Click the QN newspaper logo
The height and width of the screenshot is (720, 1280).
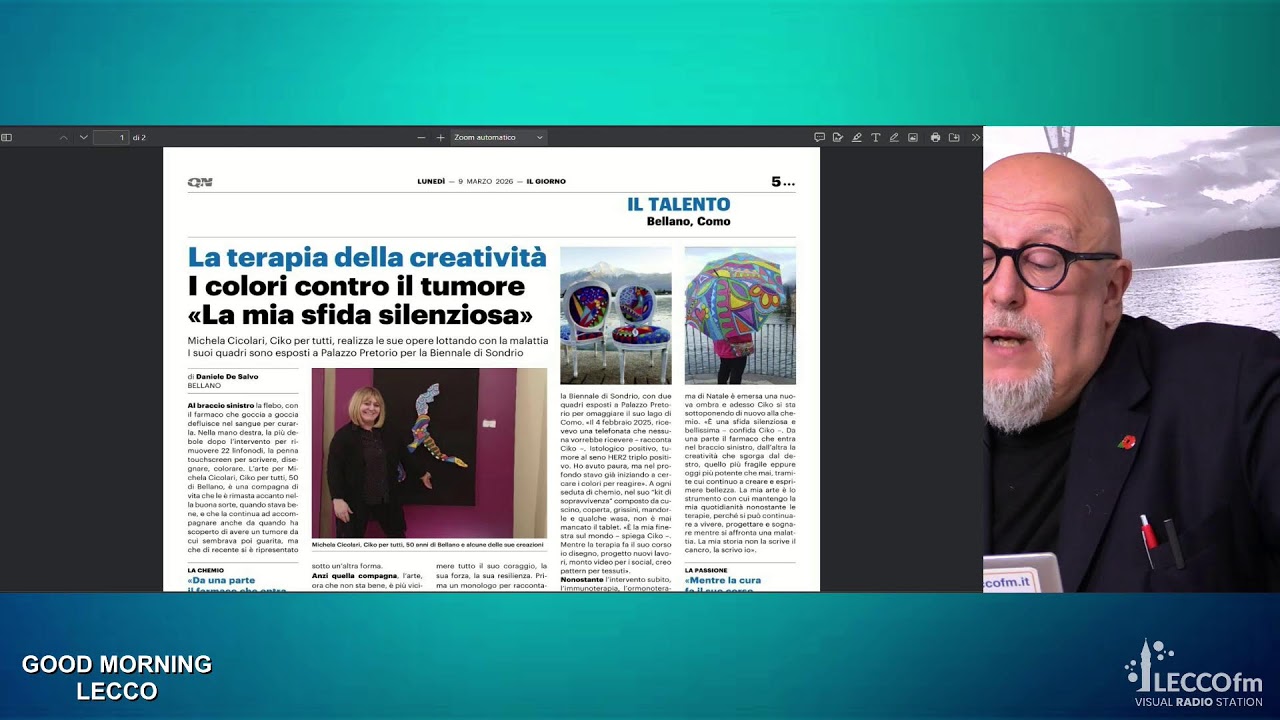point(200,182)
